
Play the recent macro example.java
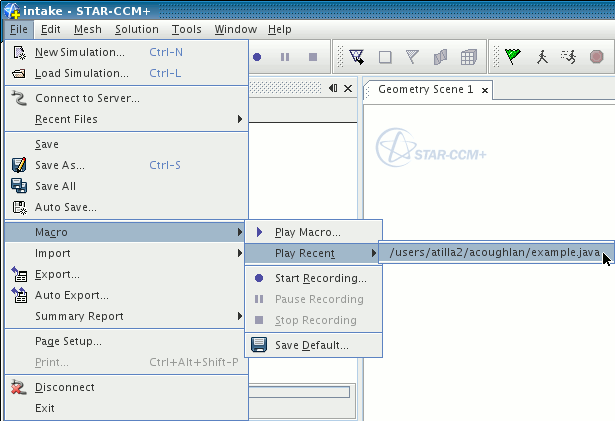[x=496, y=252]
